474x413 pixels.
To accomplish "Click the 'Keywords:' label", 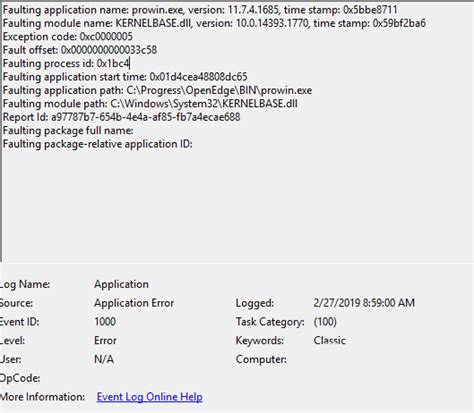I will (x=260, y=341).
